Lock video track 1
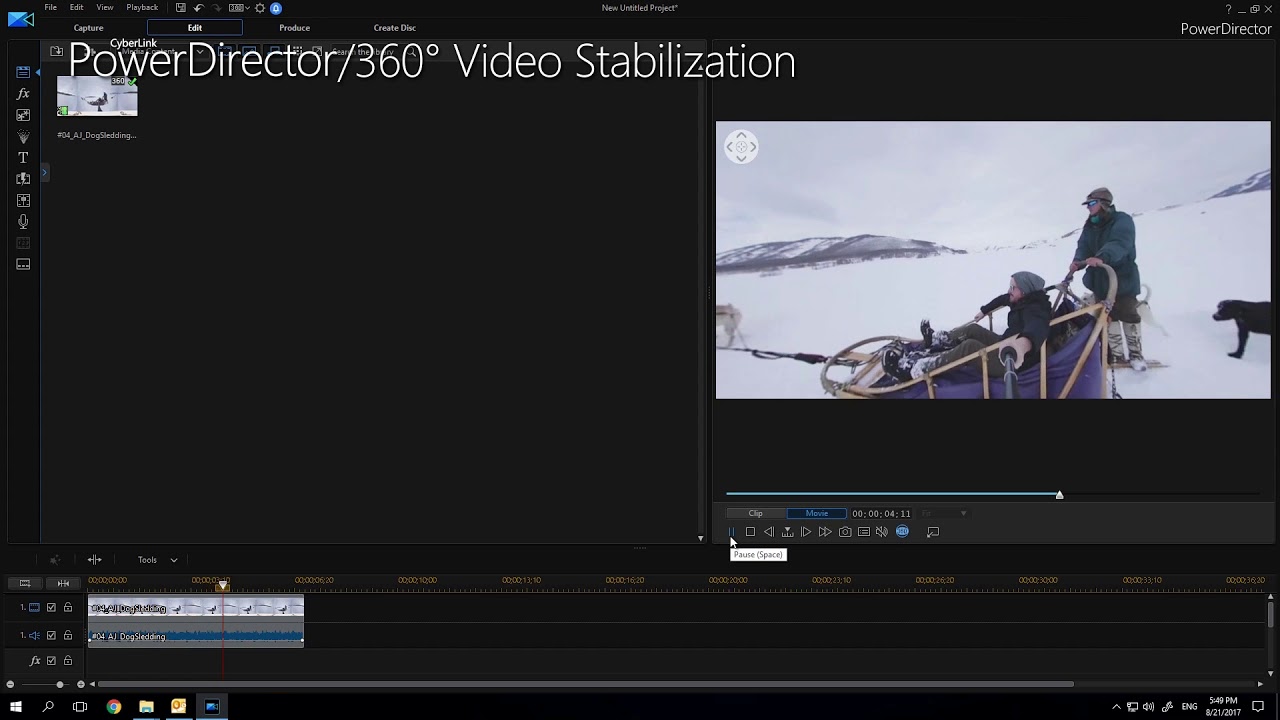Viewport: 1280px width, 720px height. 68,607
